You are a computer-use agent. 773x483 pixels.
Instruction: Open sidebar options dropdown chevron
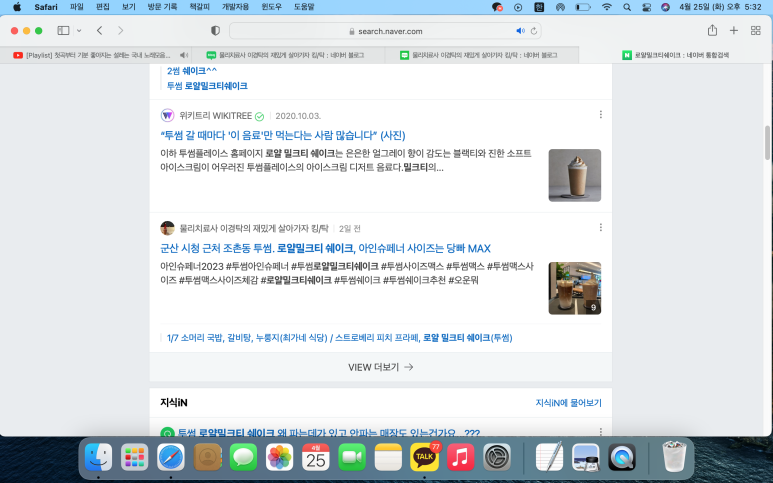pos(79,31)
